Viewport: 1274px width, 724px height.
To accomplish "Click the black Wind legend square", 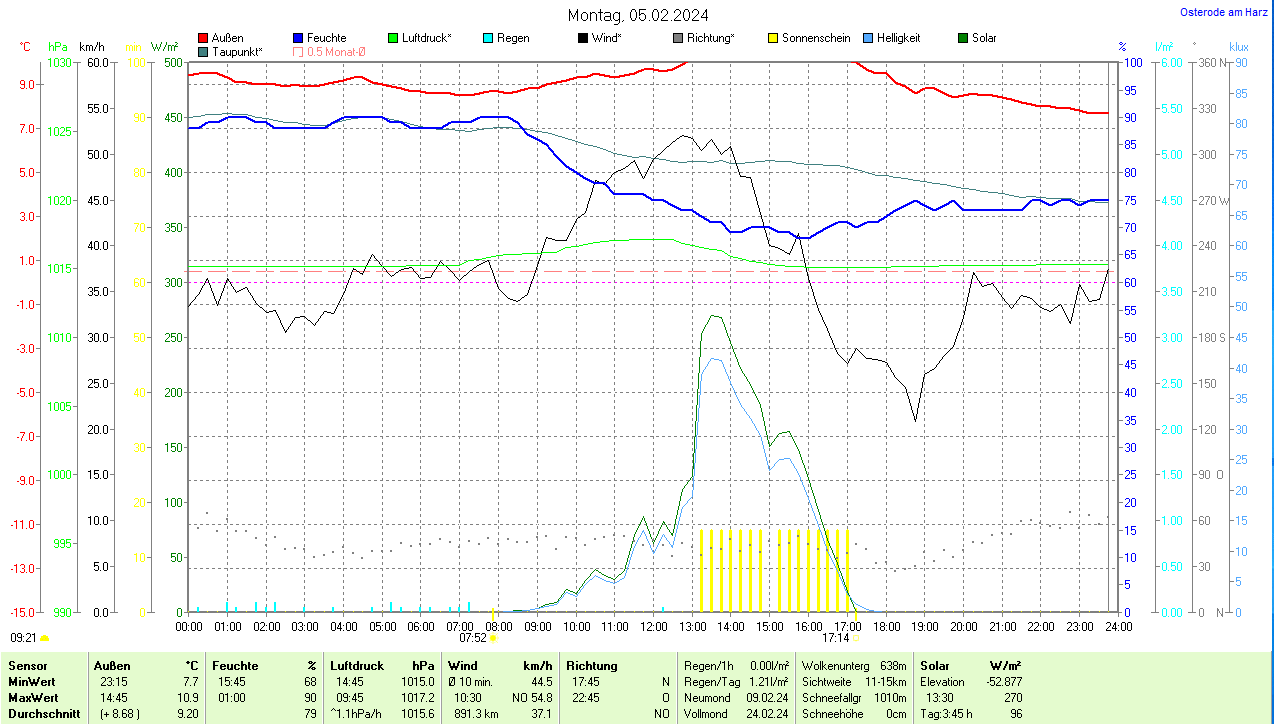I will 584,38.
